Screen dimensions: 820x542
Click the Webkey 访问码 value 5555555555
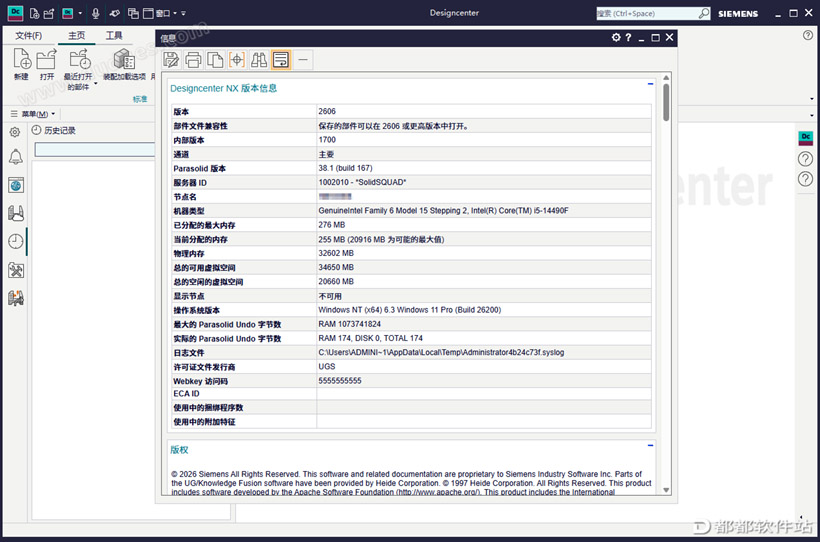340,381
